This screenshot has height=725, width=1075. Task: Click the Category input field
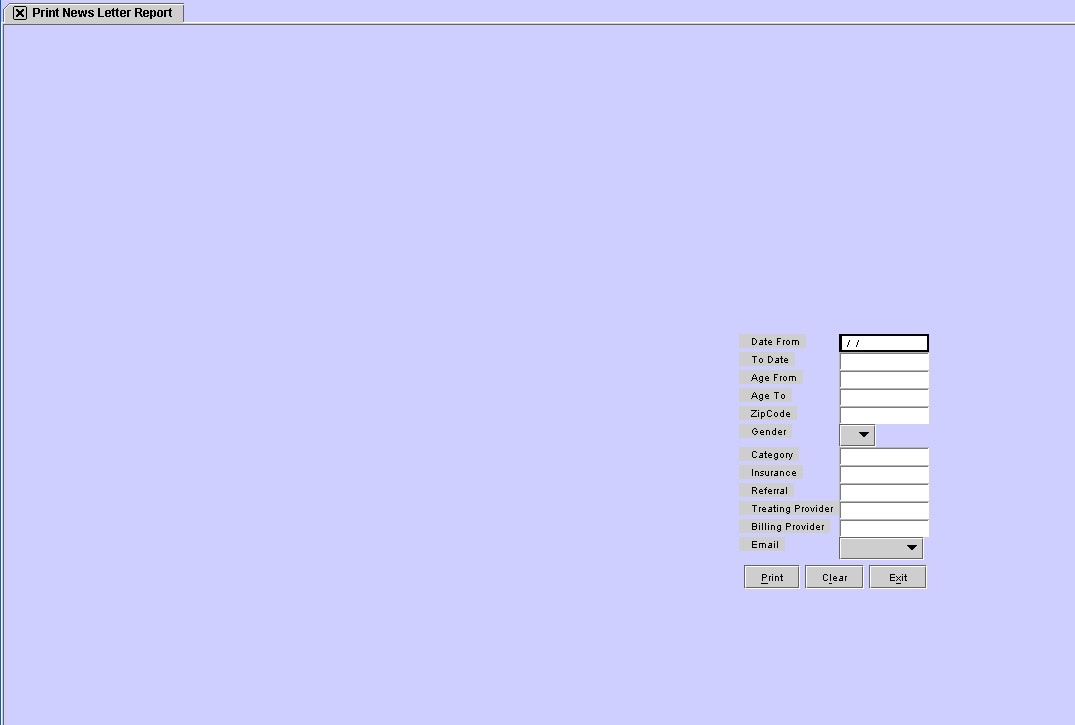click(x=884, y=457)
